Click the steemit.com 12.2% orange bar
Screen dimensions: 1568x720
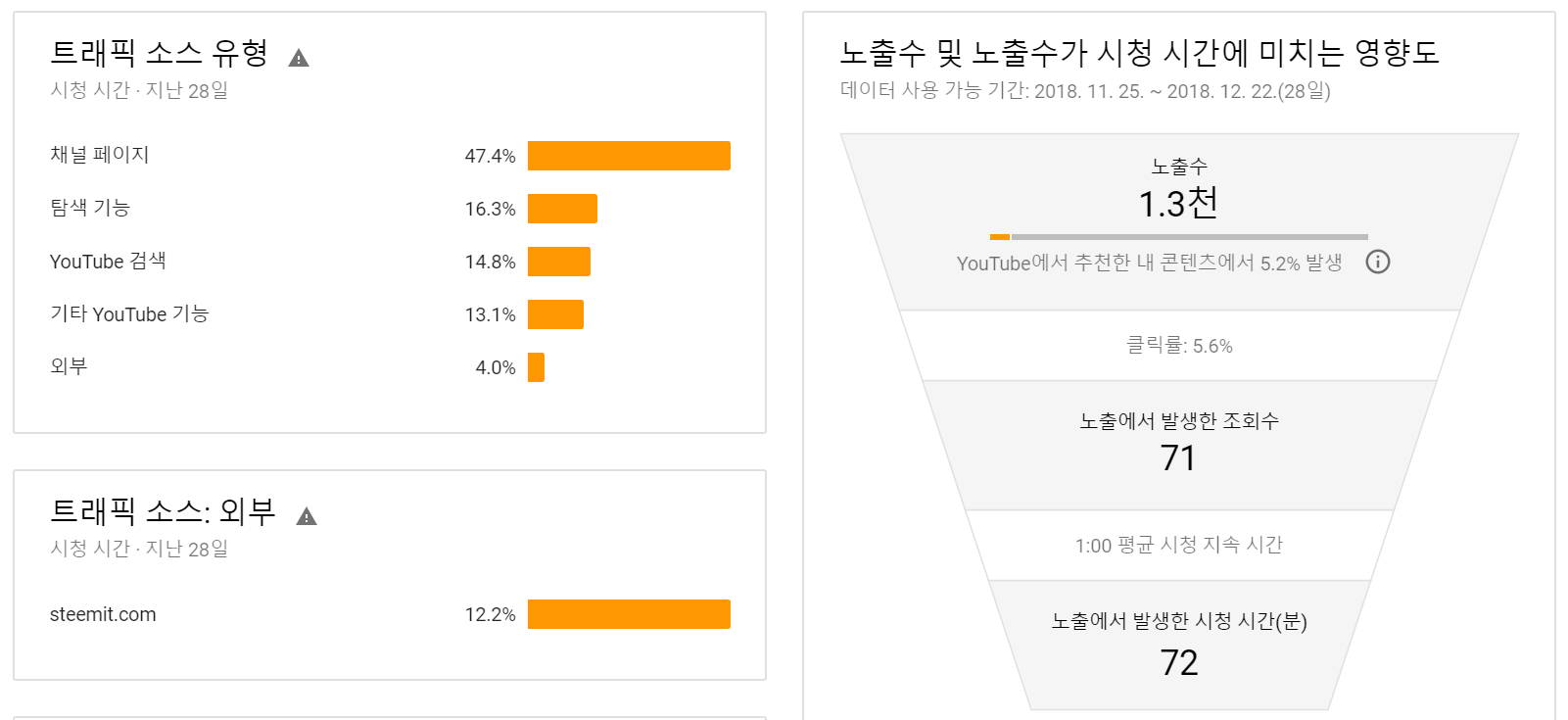629,614
